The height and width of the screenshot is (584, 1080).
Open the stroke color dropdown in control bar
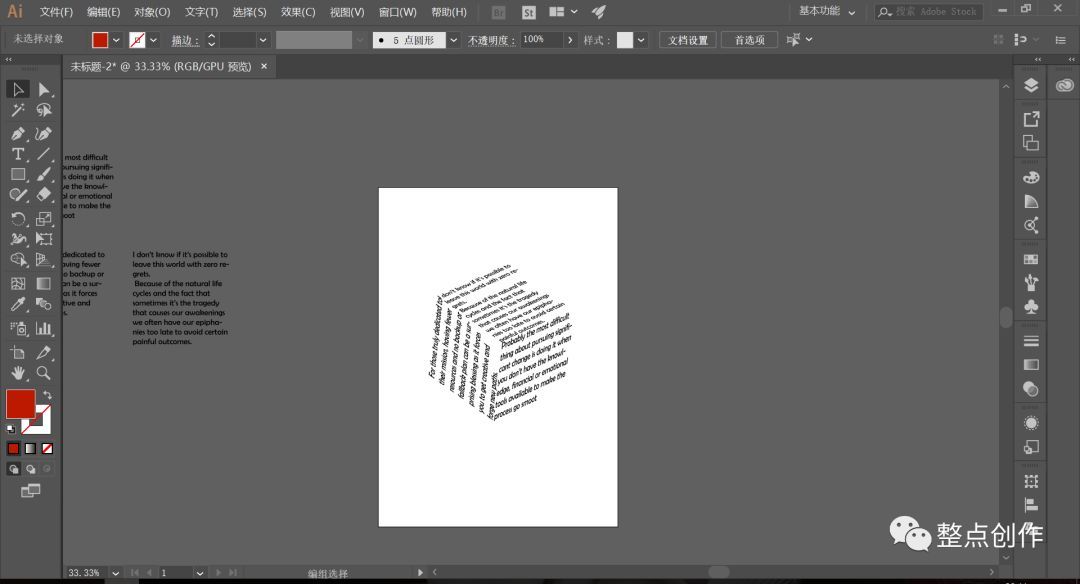(153, 40)
